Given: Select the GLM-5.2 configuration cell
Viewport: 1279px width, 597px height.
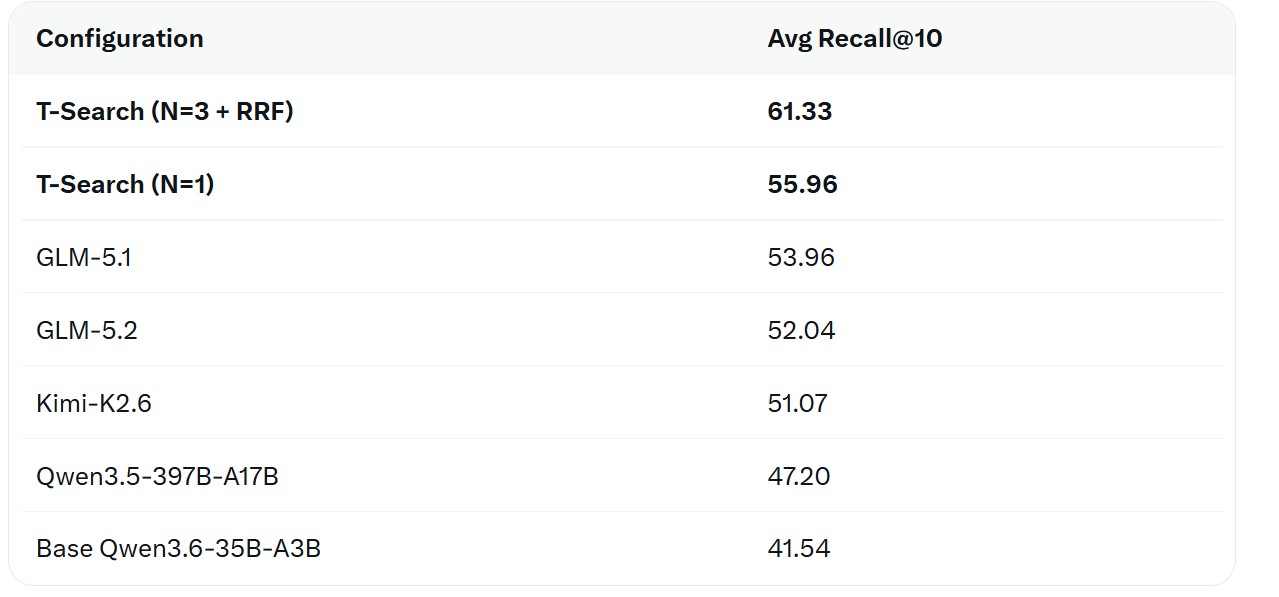Looking at the screenshot, I should tap(87, 331).
